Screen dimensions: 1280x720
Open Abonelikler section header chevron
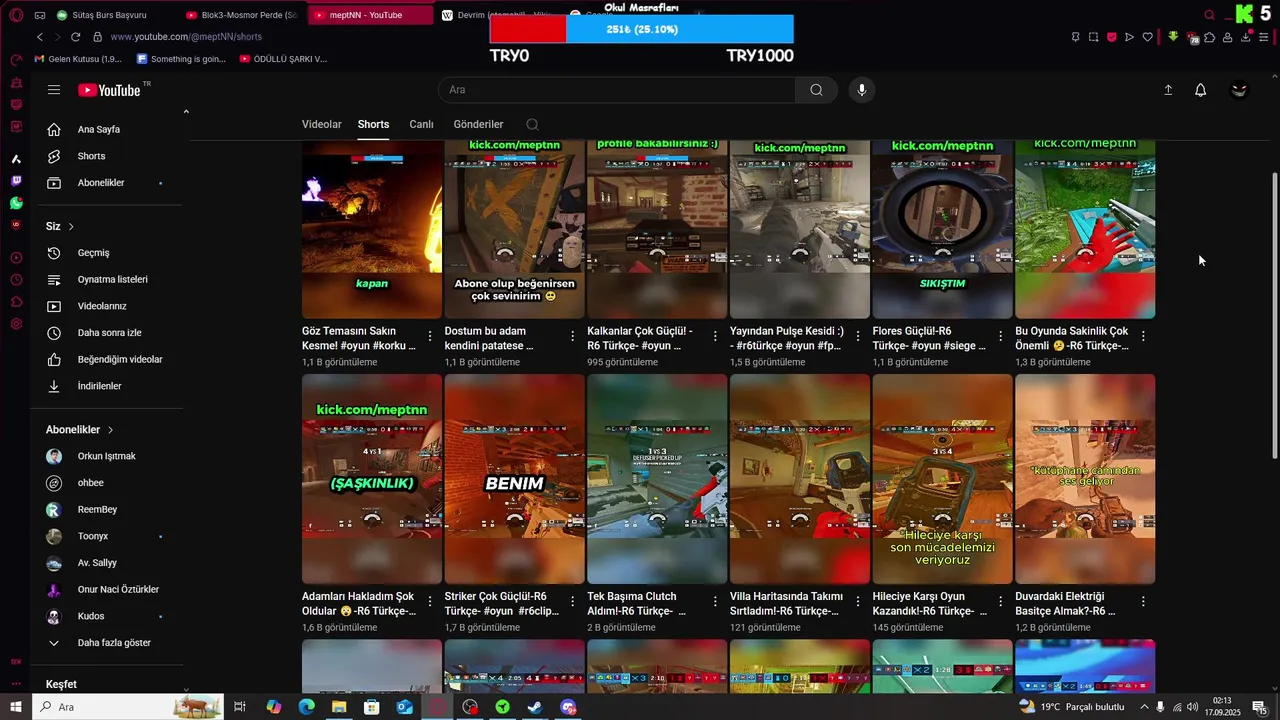point(110,430)
